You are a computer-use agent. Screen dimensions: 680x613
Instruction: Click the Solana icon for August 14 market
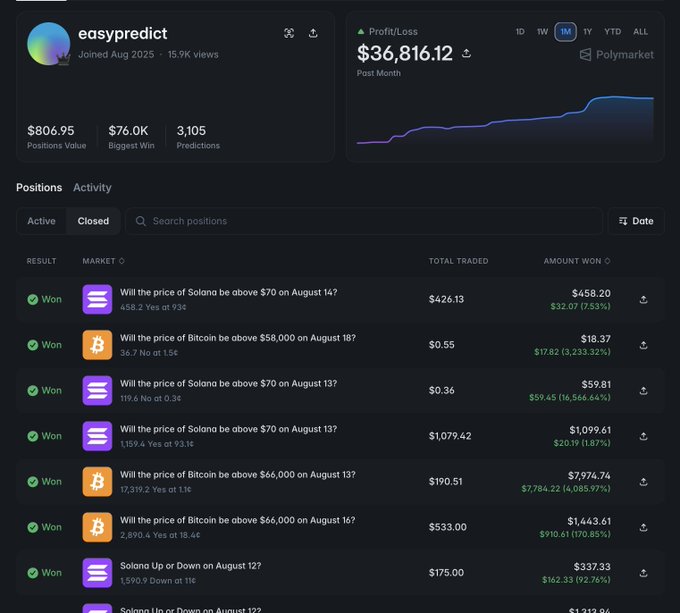tap(97, 299)
